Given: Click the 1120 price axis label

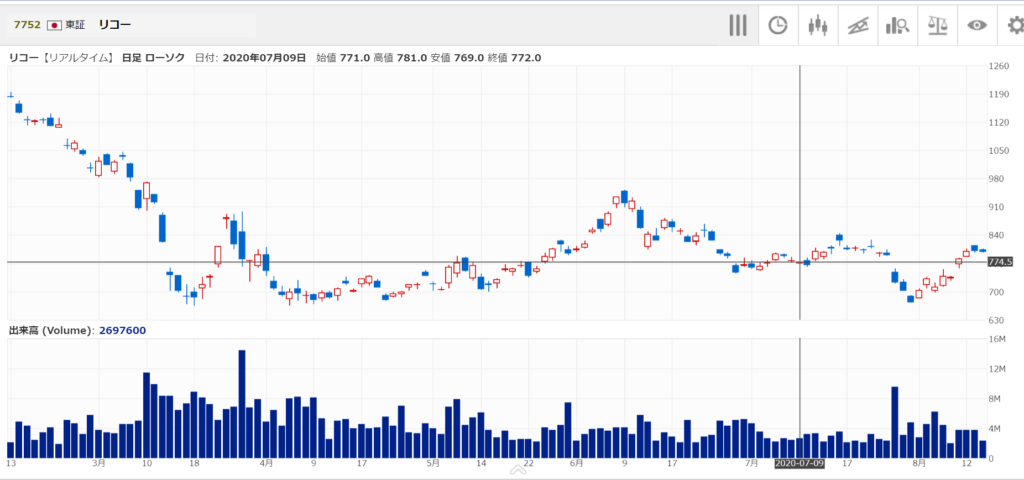Looking at the screenshot, I should [x=999, y=122].
